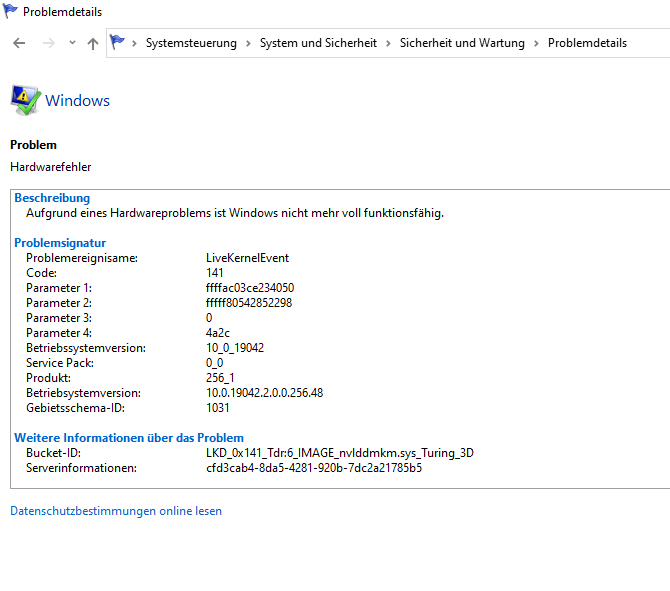Image resolution: width=670 pixels, height=591 pixels.
Task: Click the Serverinformationen label
Action: point(81,468)
